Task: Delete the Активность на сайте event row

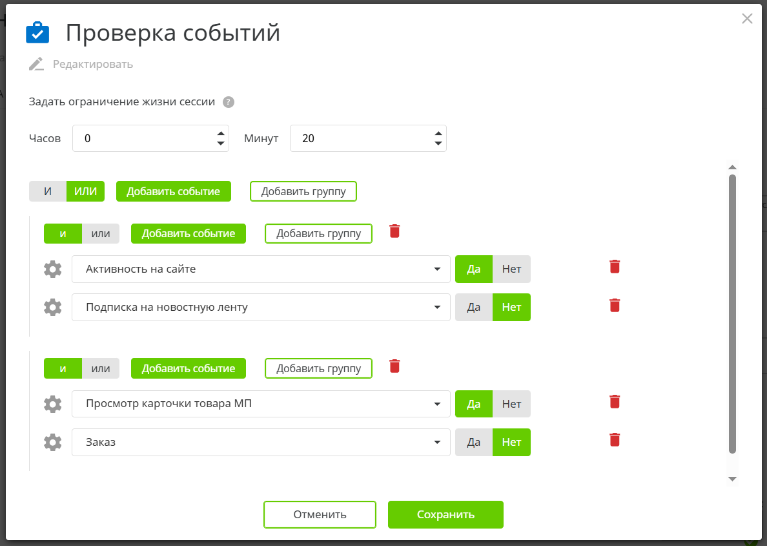Action: click(614, 267)
